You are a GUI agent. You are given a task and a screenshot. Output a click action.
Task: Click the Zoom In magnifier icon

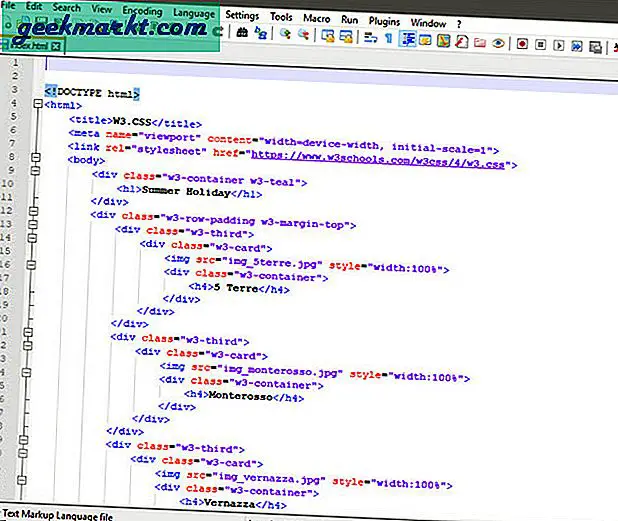tap(285, 33)
